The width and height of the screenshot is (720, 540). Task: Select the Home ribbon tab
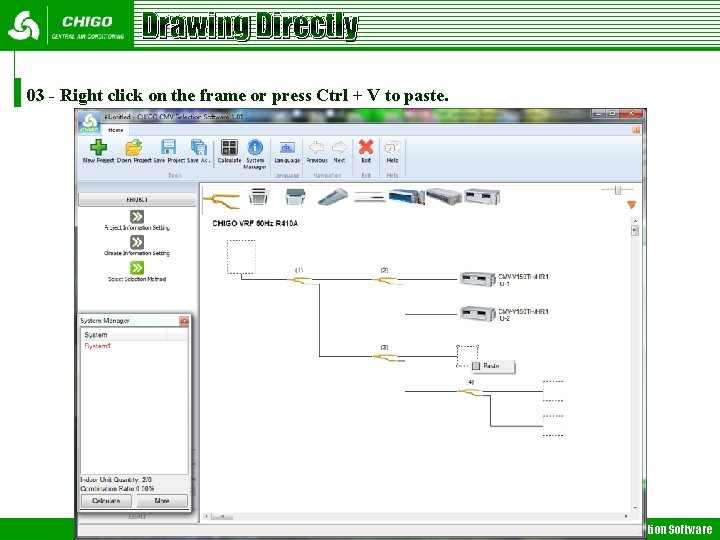pos(116,130)
